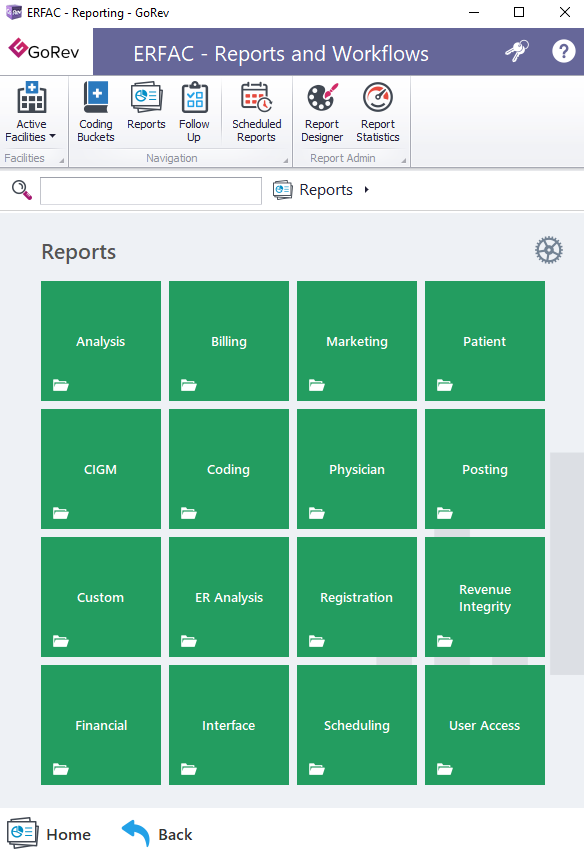The height and width of the screenshot is (854, 584).
Task: Open the ER Analysis report folder
Action: (229, 597)
